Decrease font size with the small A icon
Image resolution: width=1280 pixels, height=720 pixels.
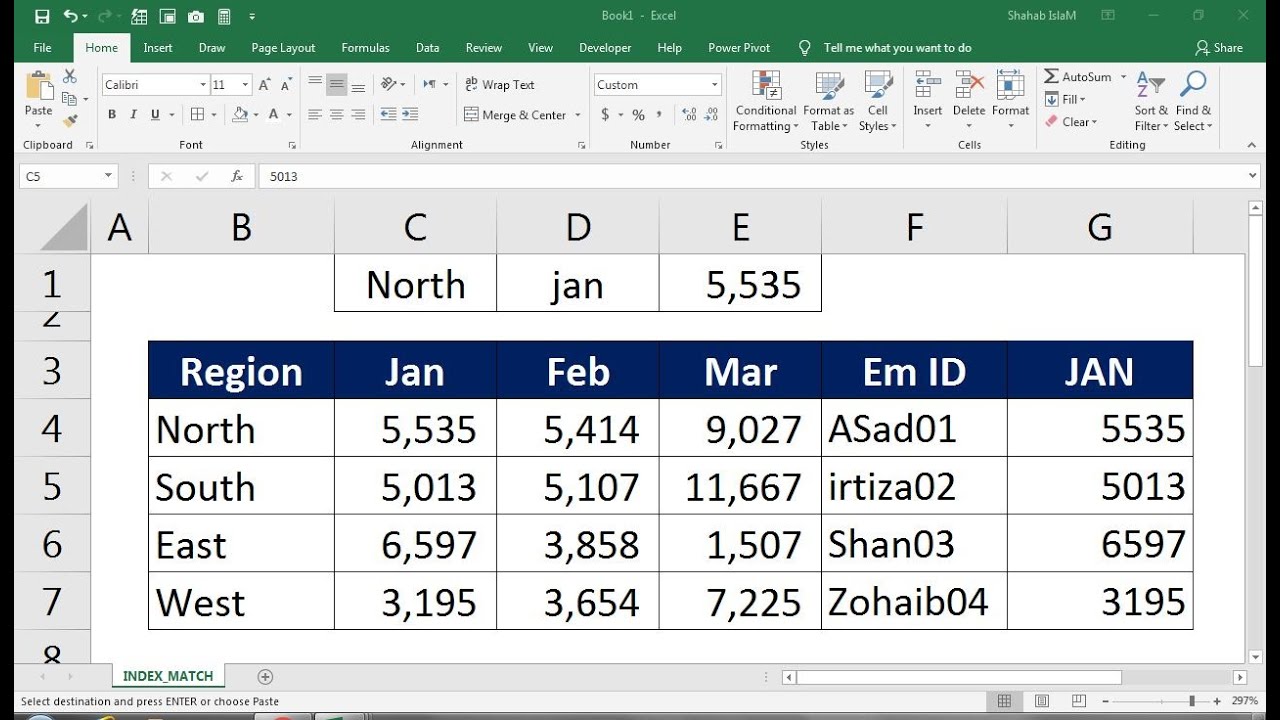(x=284, y=85)
